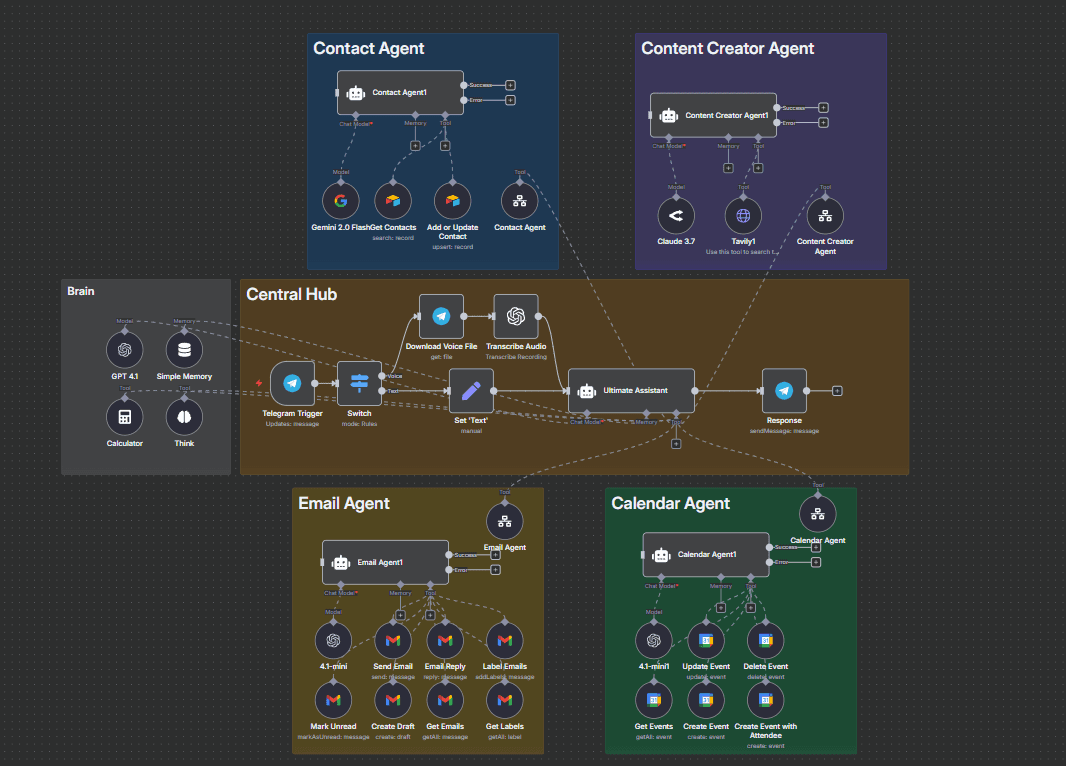The width and height of the screenshot is (1066, 766).
Task: Select the Gemini 2.0 Flash model node
Action: click(x=341, y=201)
